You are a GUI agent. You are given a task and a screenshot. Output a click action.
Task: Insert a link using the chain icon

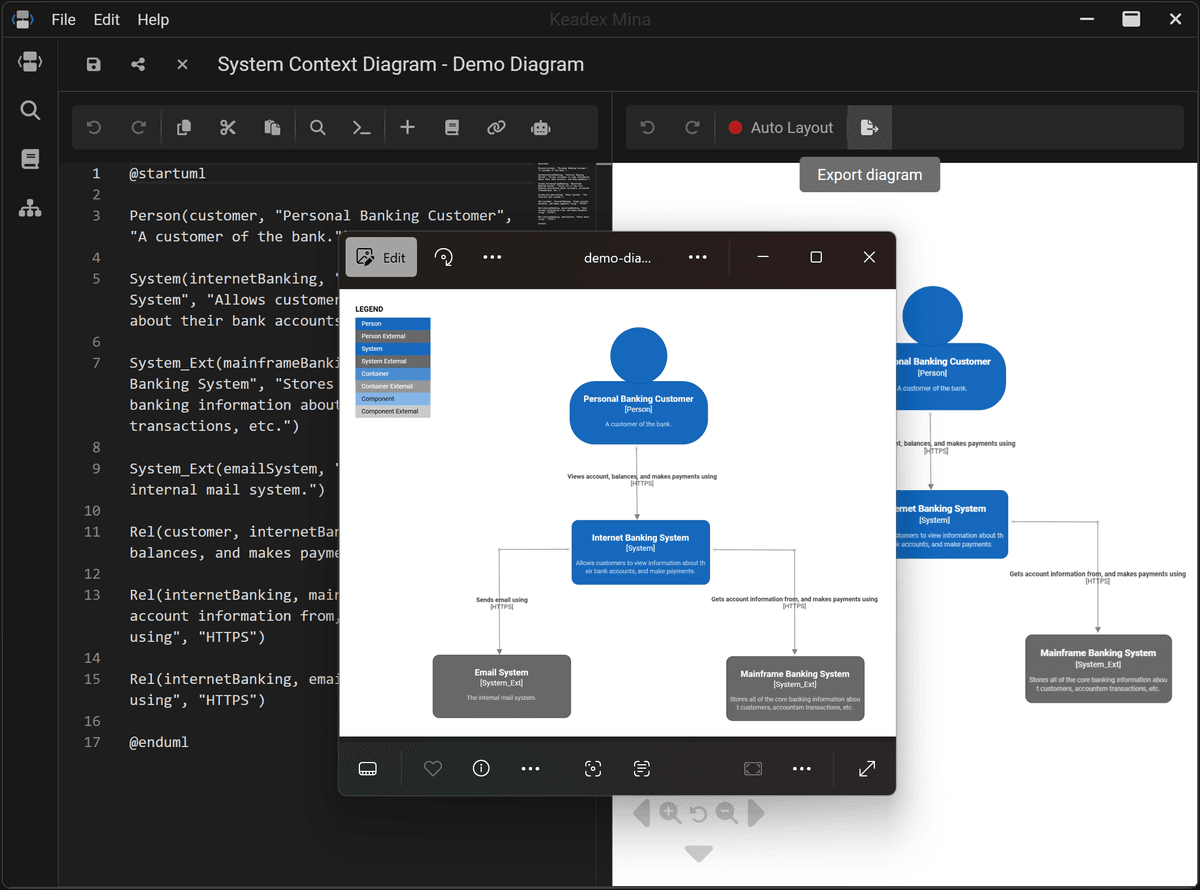496,127
